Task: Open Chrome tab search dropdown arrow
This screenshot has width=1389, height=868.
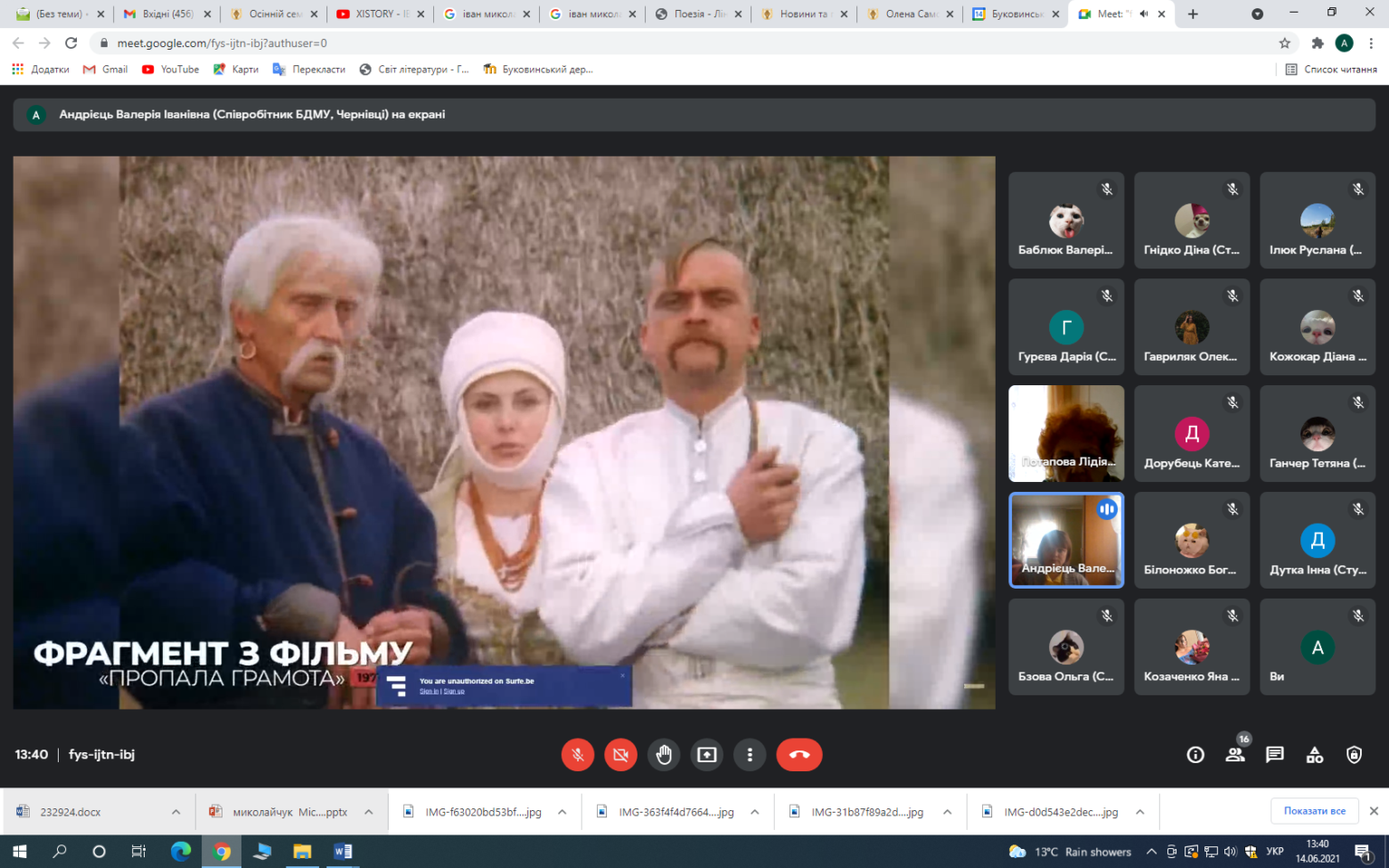Action: [x=1257, y=14]
